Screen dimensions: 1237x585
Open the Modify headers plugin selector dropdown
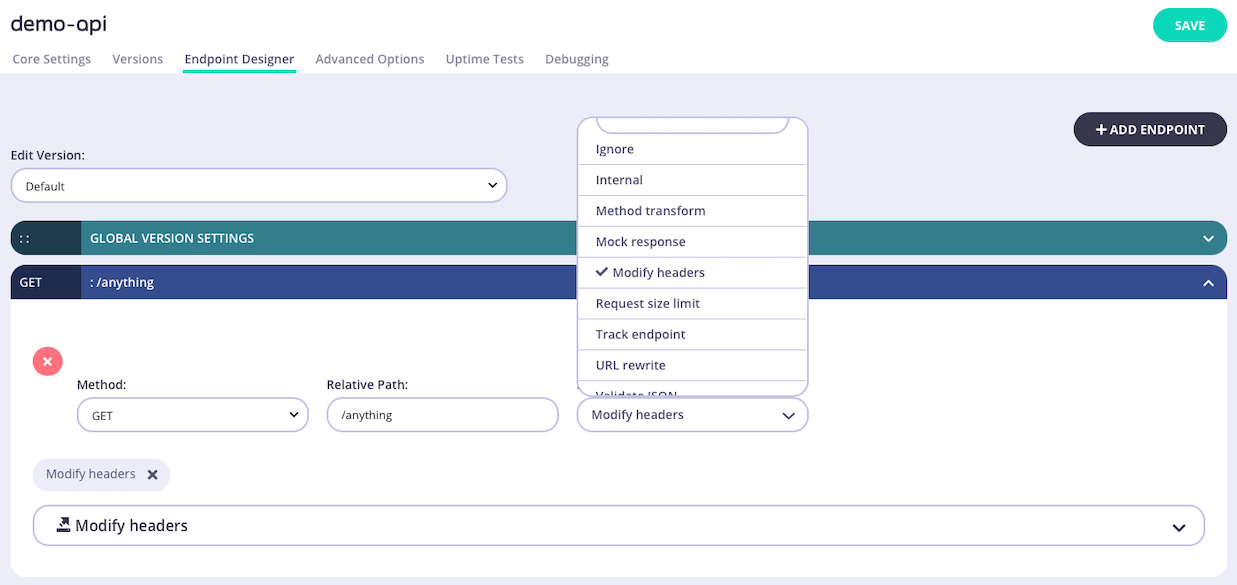click(692, 414)
